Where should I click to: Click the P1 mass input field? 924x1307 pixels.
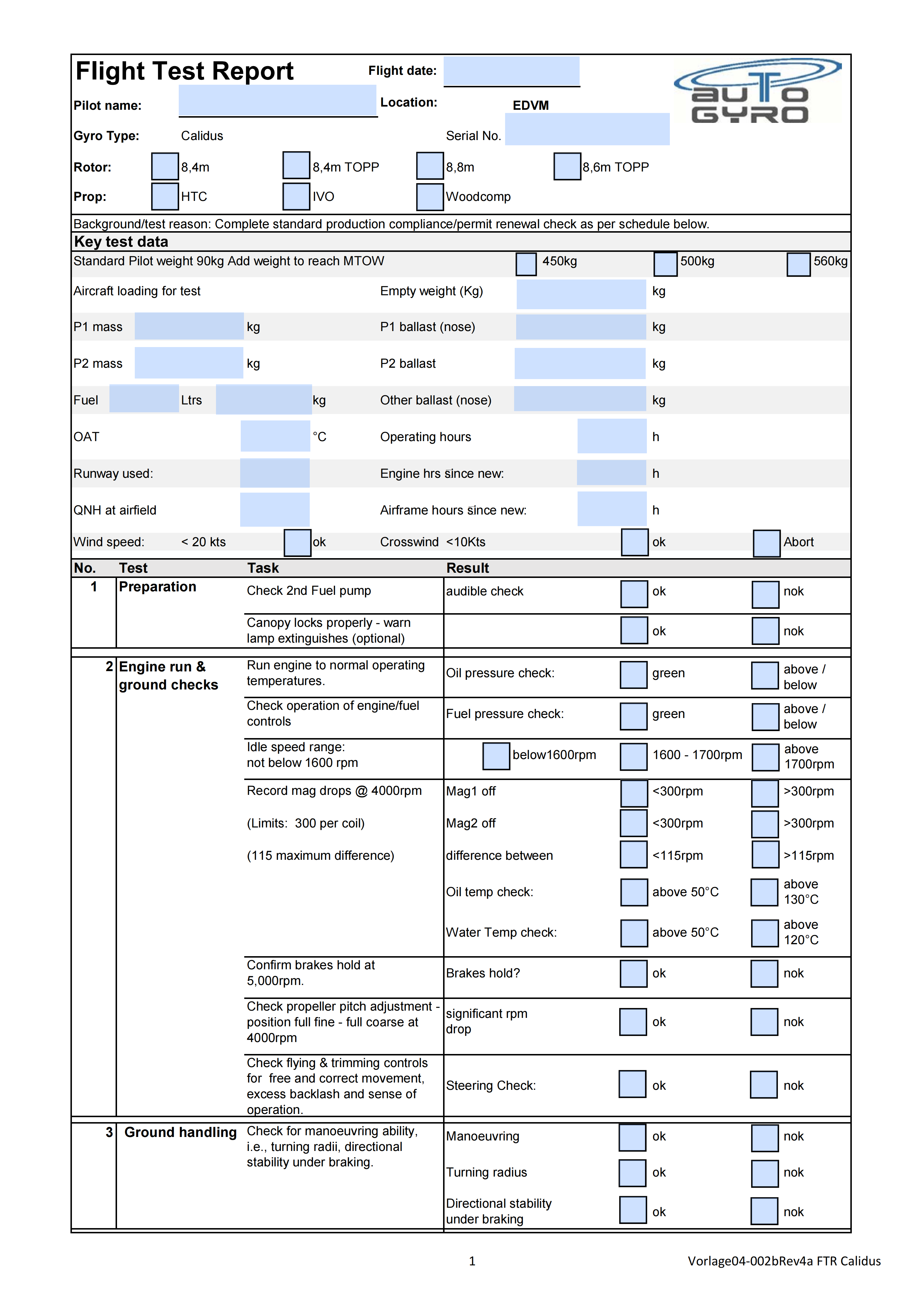click(189, 326)
